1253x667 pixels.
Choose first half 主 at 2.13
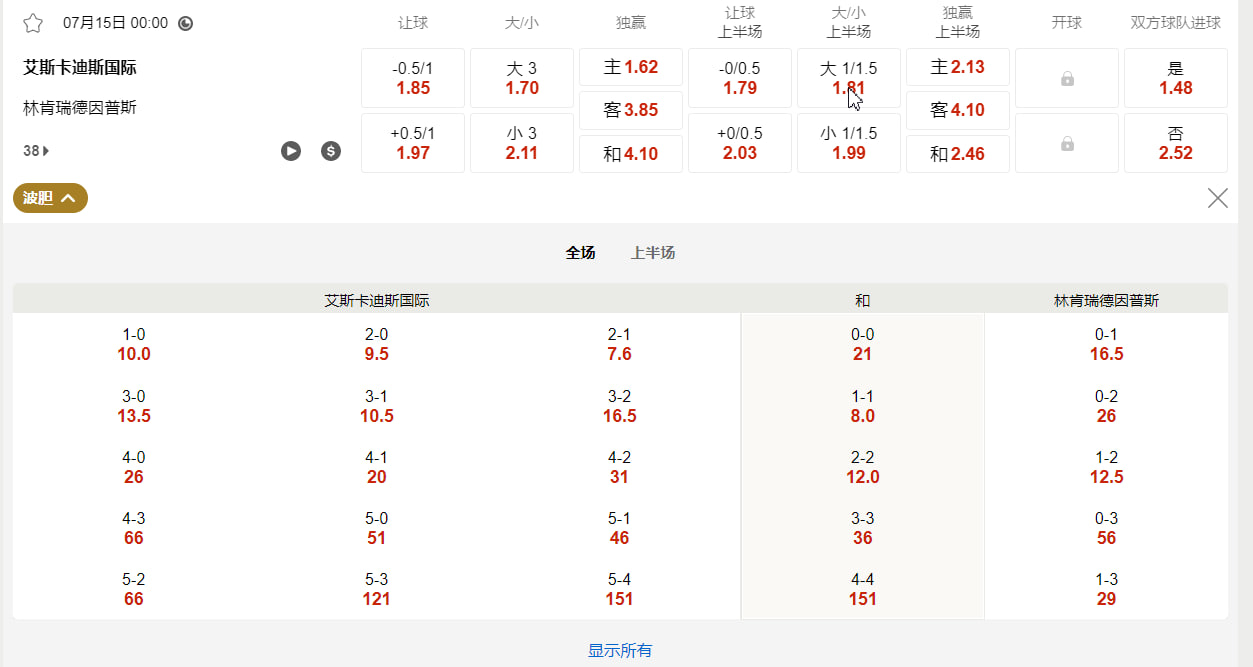[958, 67]
